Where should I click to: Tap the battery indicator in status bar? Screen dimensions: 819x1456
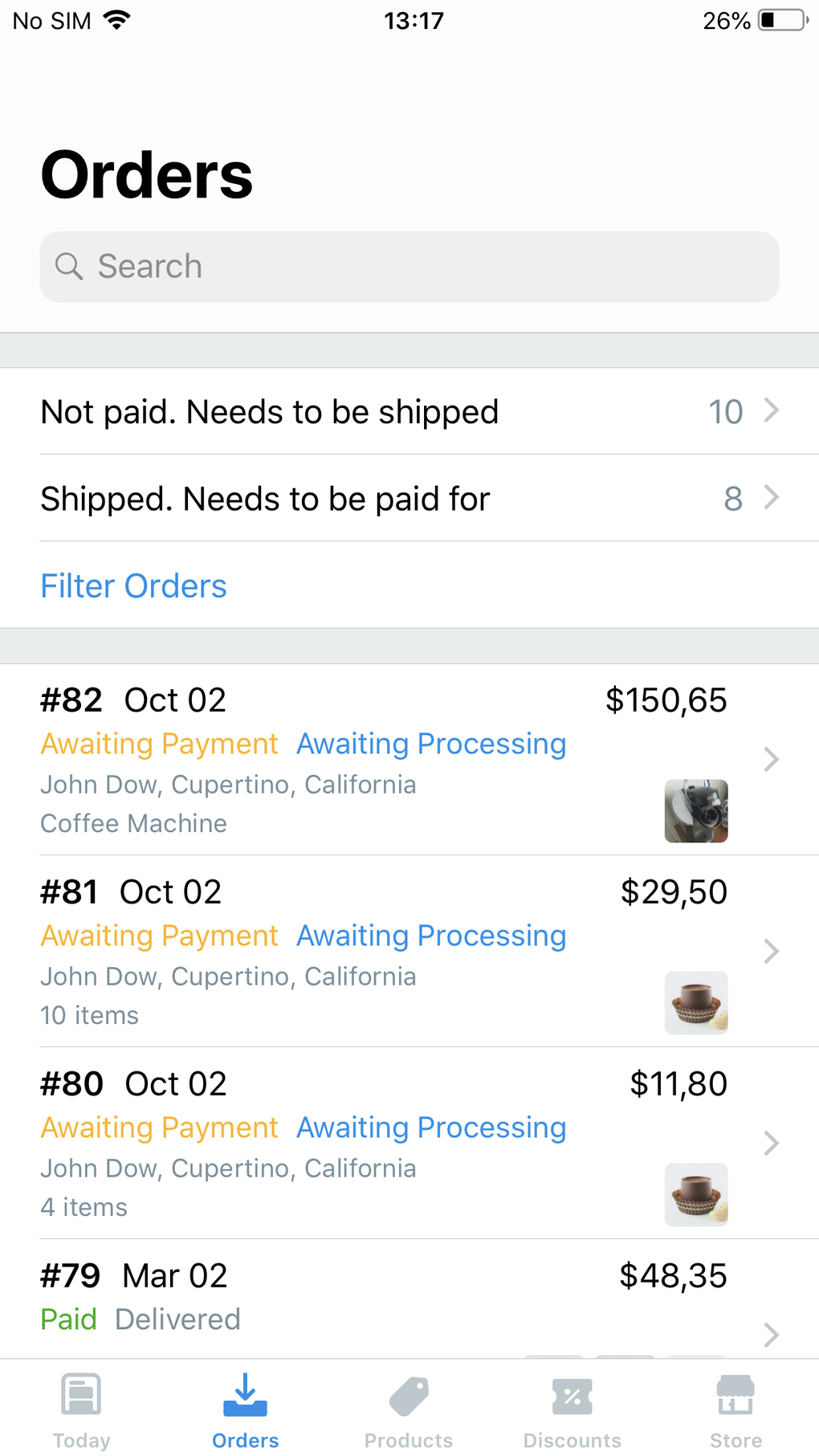point(783,20)
